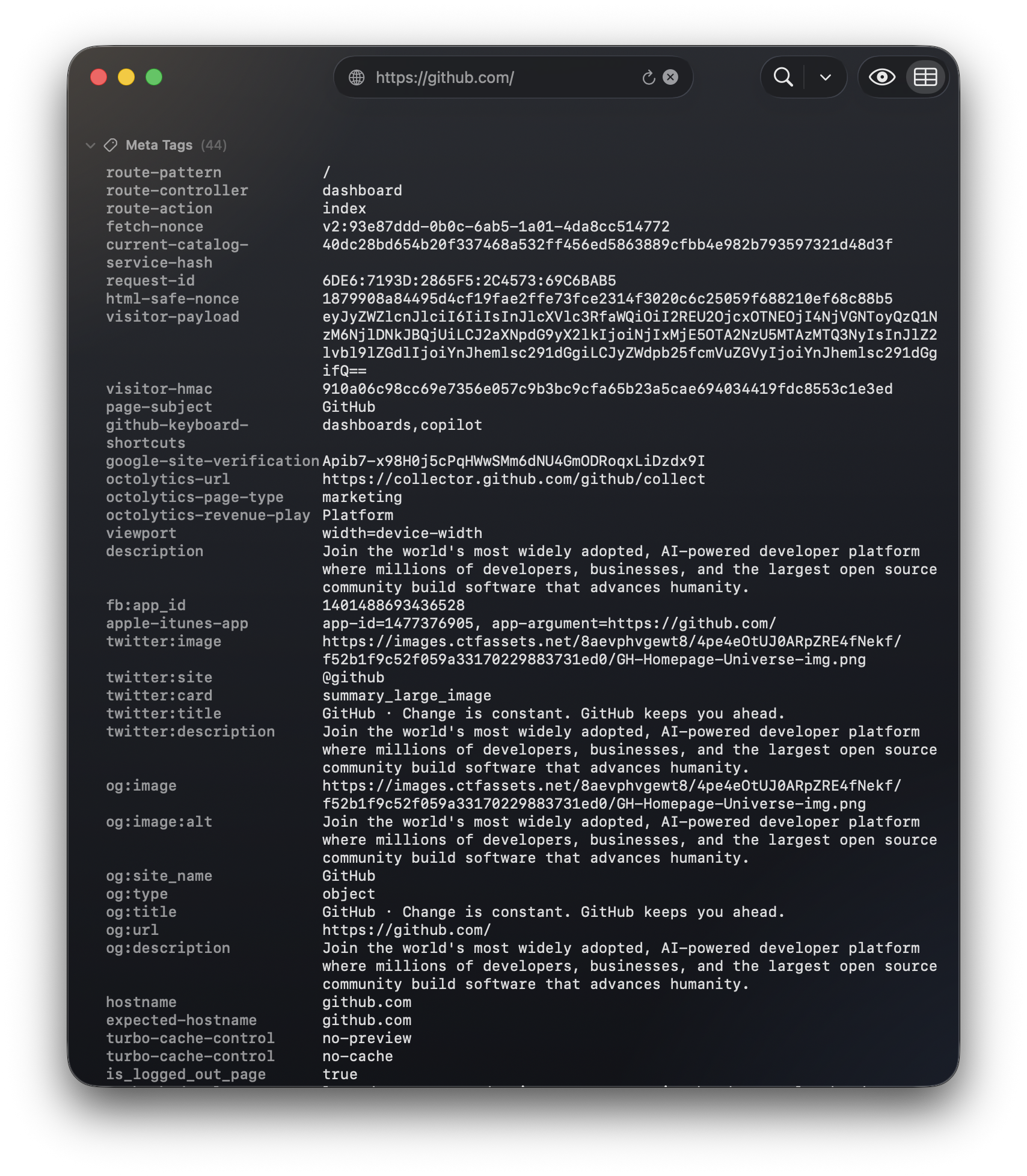Select the og:description key
Screen dimensions: 1027x1176
coord(168,948)
